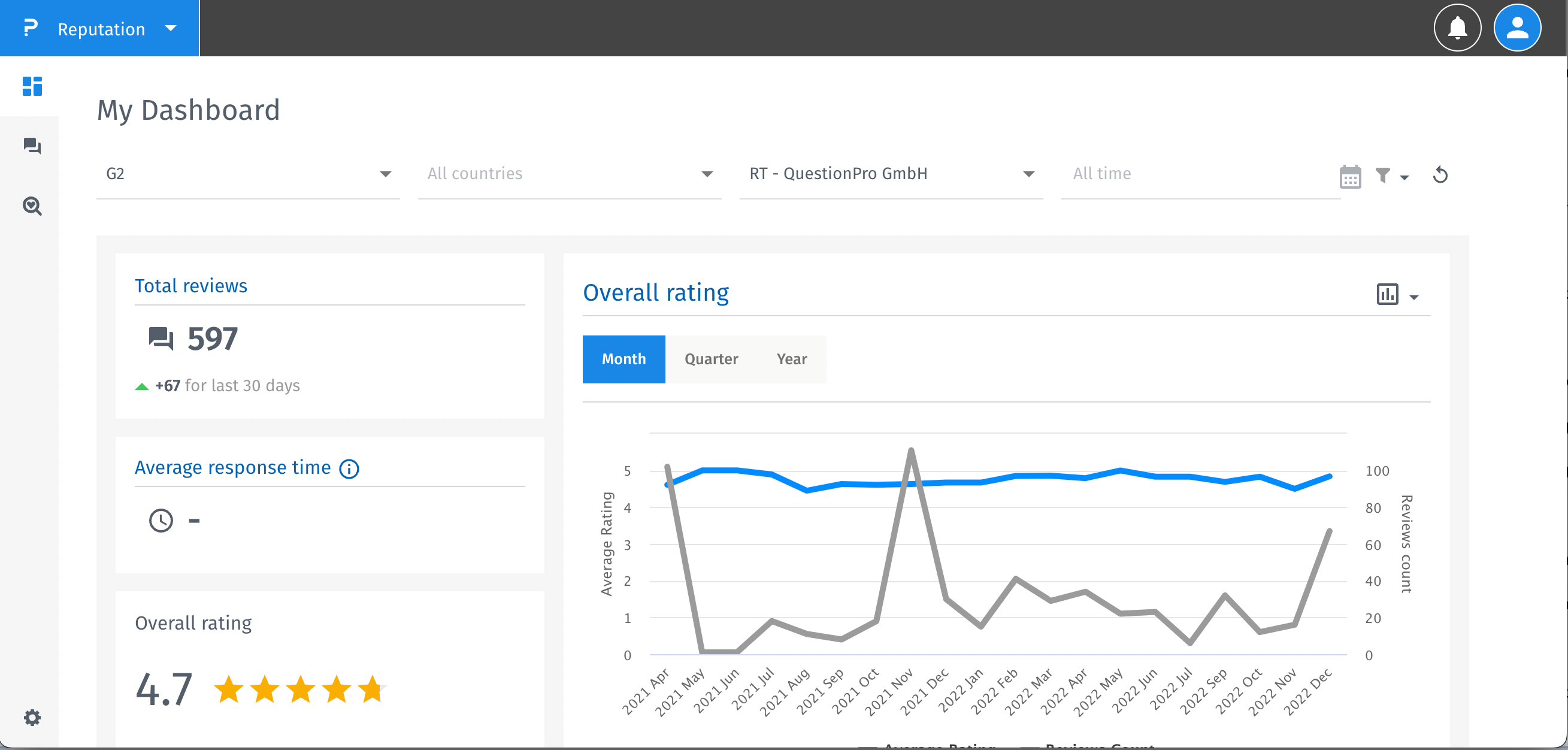
Task: Switch chart to Quarter view
Action: coord(711,359)
